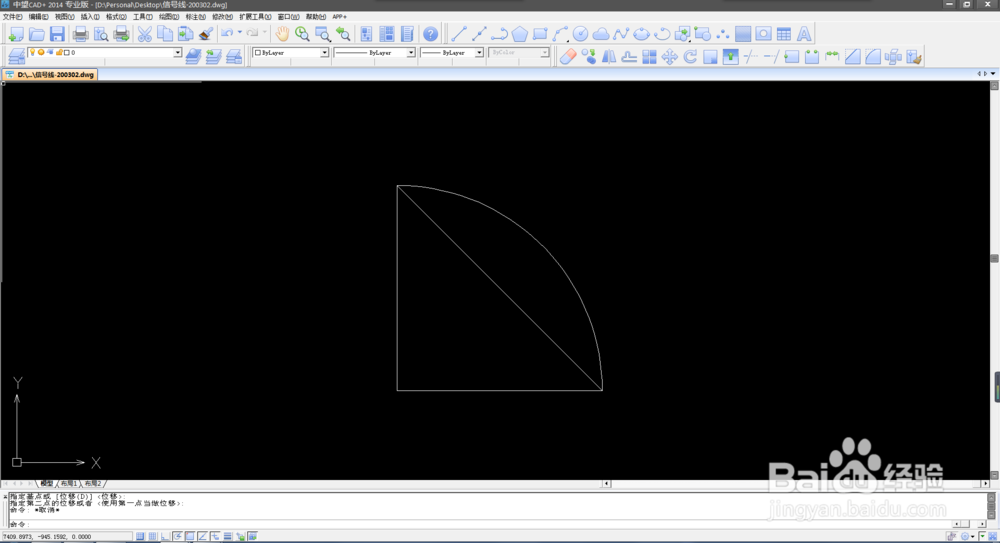
Task: Select the Arc drawing tool
Action: pyautogui.click(x=561, y=34)
